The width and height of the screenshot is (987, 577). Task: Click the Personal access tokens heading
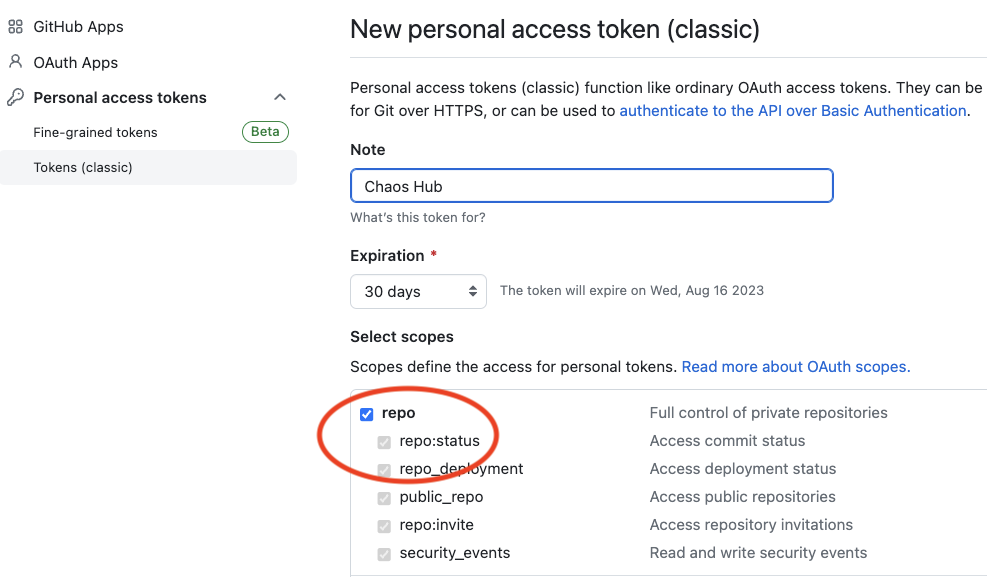[120, 98]
